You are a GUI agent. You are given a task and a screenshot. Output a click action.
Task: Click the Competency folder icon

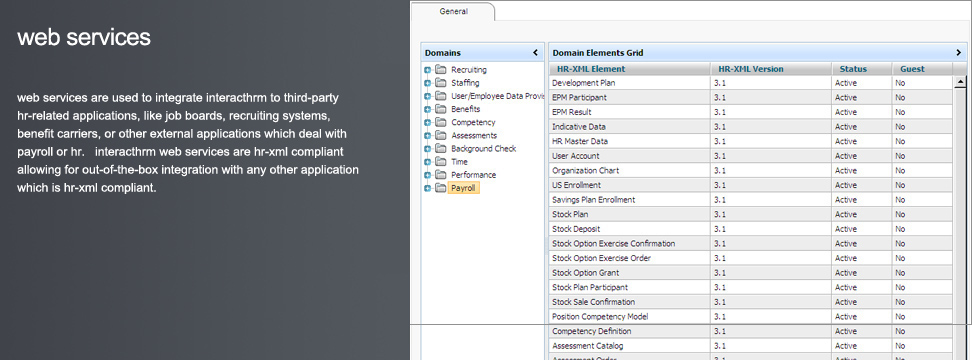click(440, 122)
